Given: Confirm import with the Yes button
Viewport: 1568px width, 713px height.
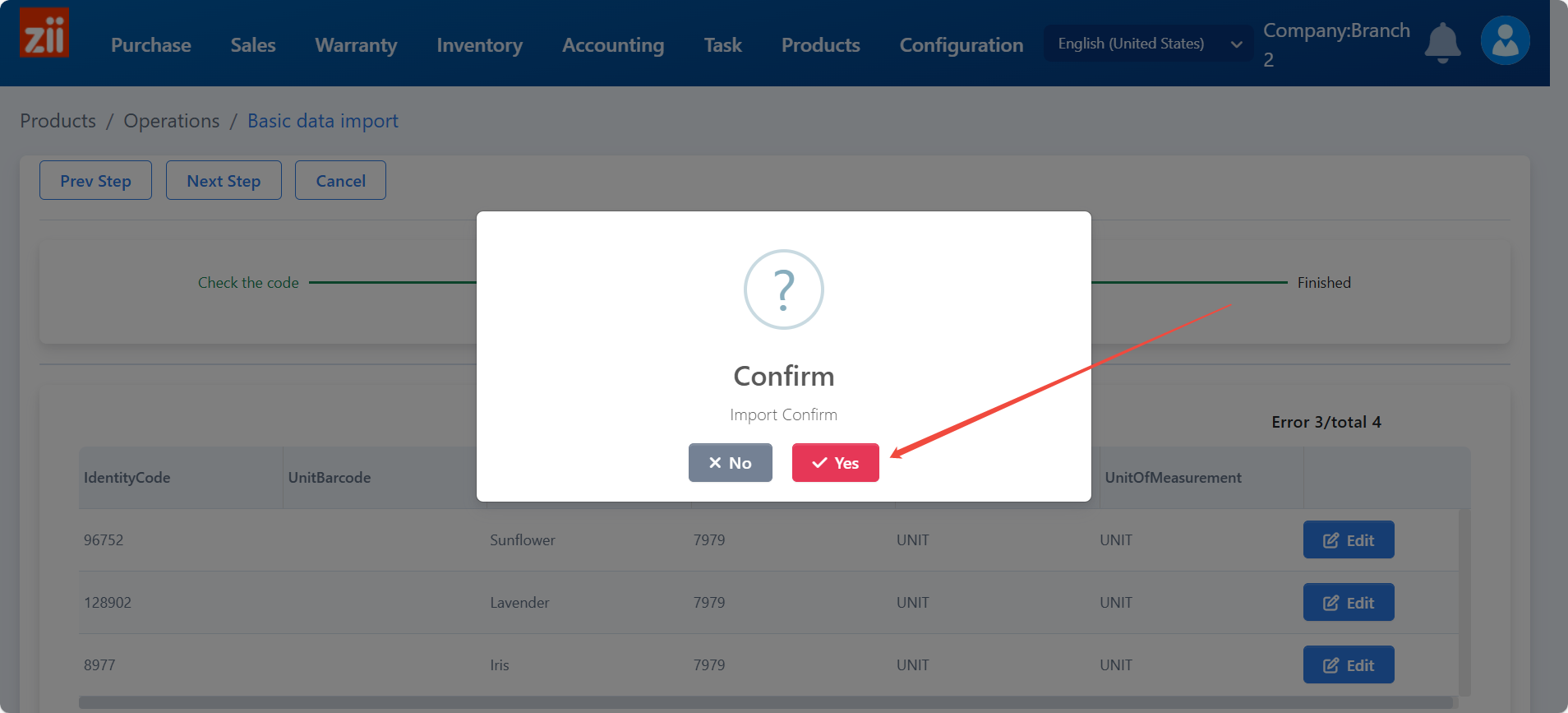Looking at the screenshot, I should point(835,463).
